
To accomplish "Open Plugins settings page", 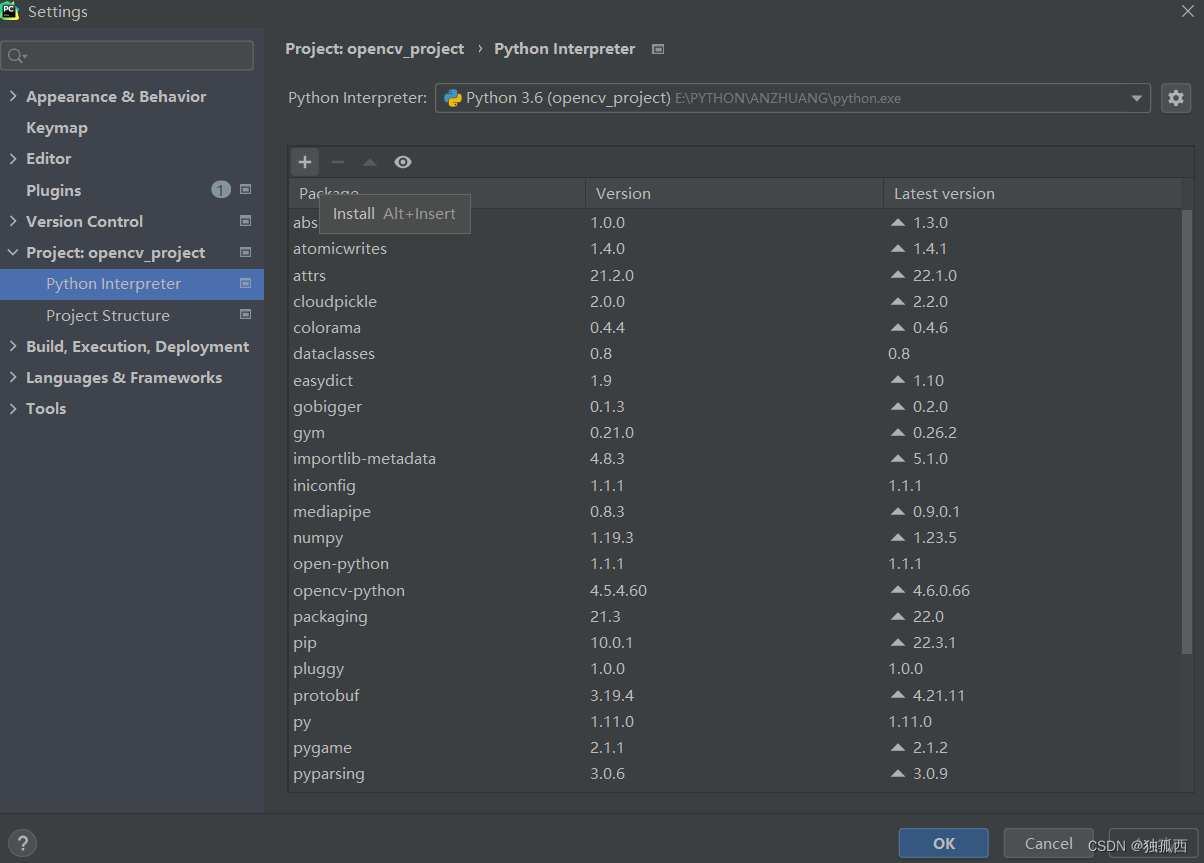I will click(x=54, y=190).
